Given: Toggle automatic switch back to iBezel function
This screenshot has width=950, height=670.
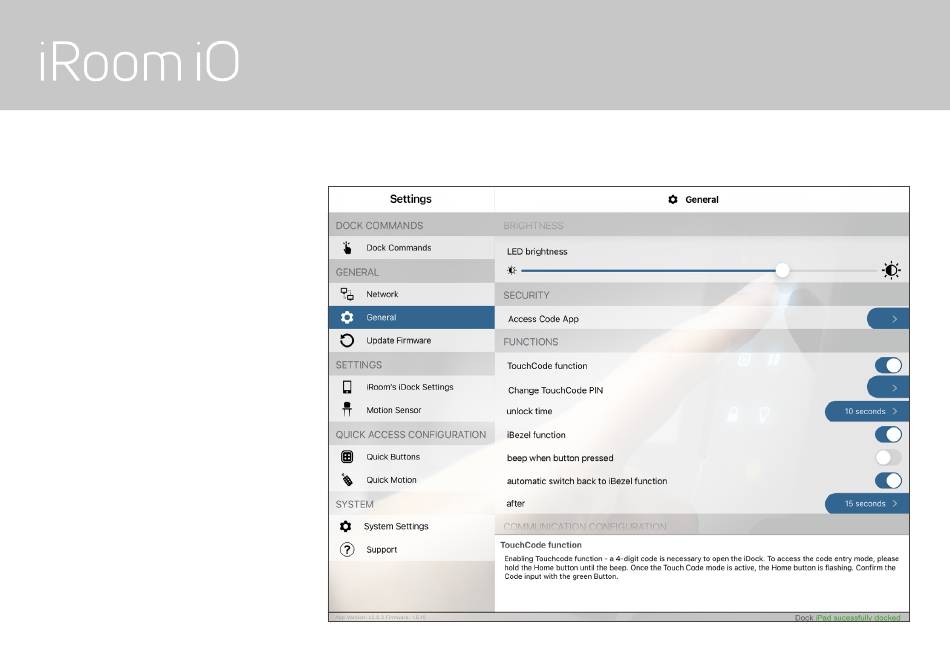Looking at the screenshot, I should (x=888, y=481).
